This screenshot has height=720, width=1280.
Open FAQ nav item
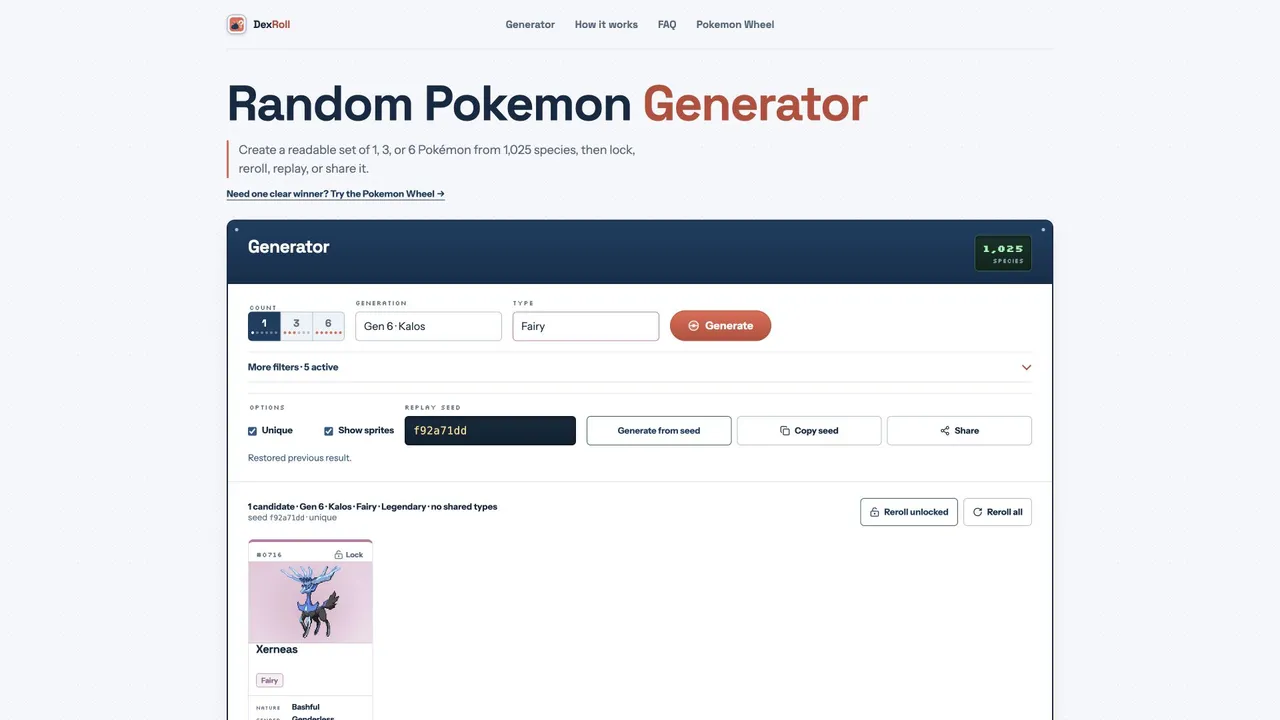tap(667, 24)
